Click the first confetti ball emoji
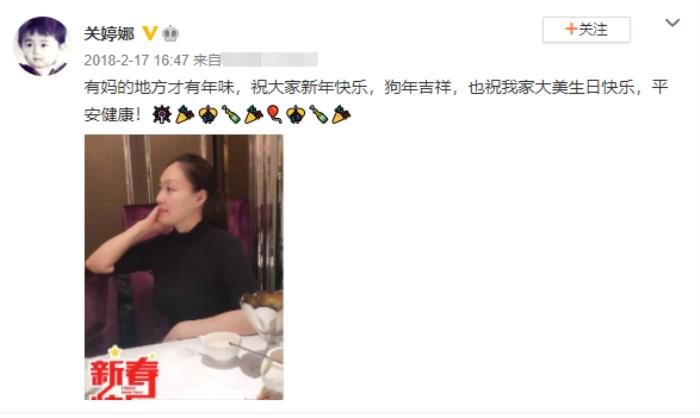 click(208, 115)
